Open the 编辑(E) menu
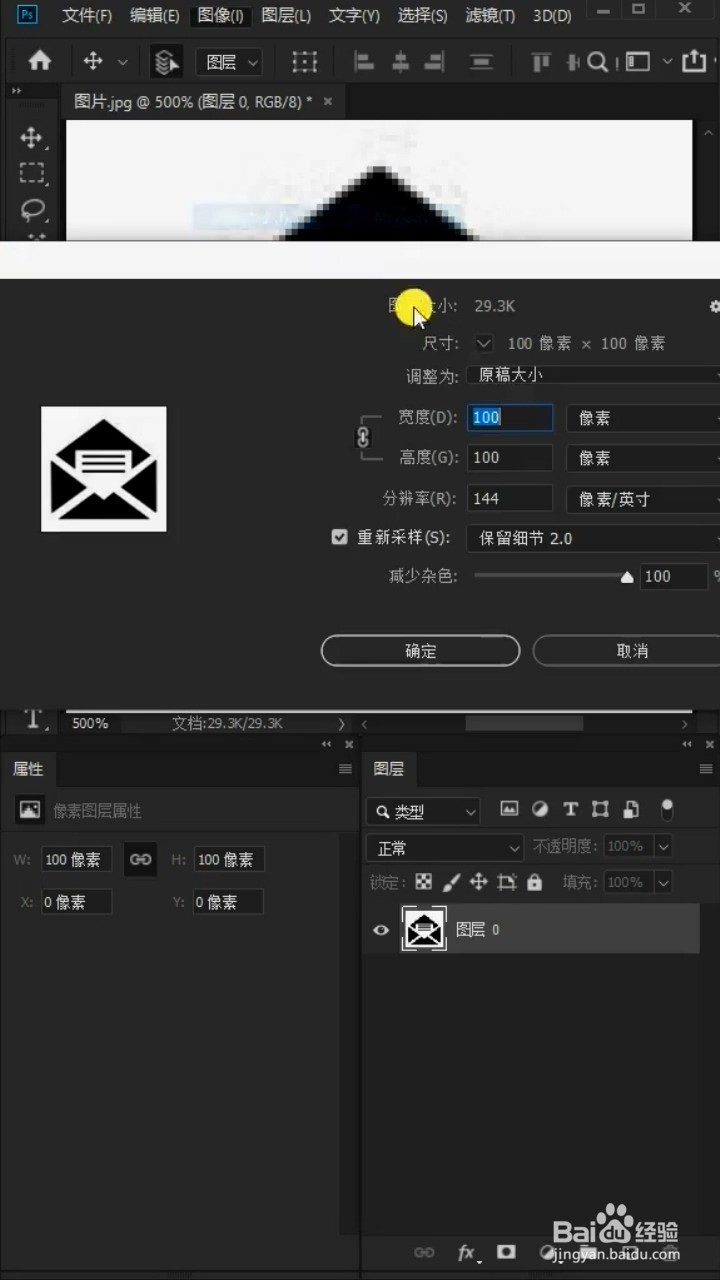The width and height of the screenshot is (720, 1280). click(155, 16)
